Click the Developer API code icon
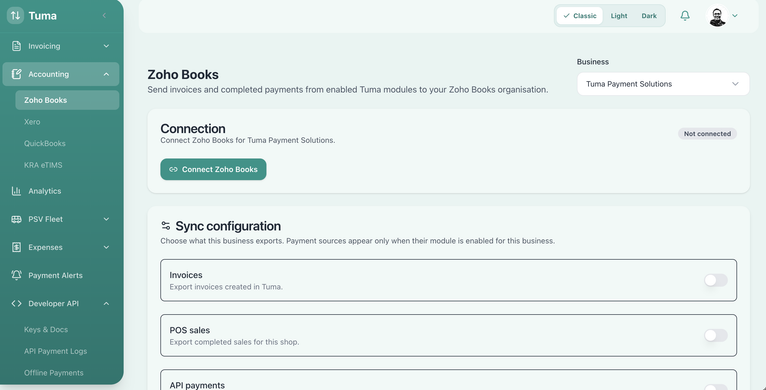Viewport: 766px width, 390px height. (x=16, y=303)
